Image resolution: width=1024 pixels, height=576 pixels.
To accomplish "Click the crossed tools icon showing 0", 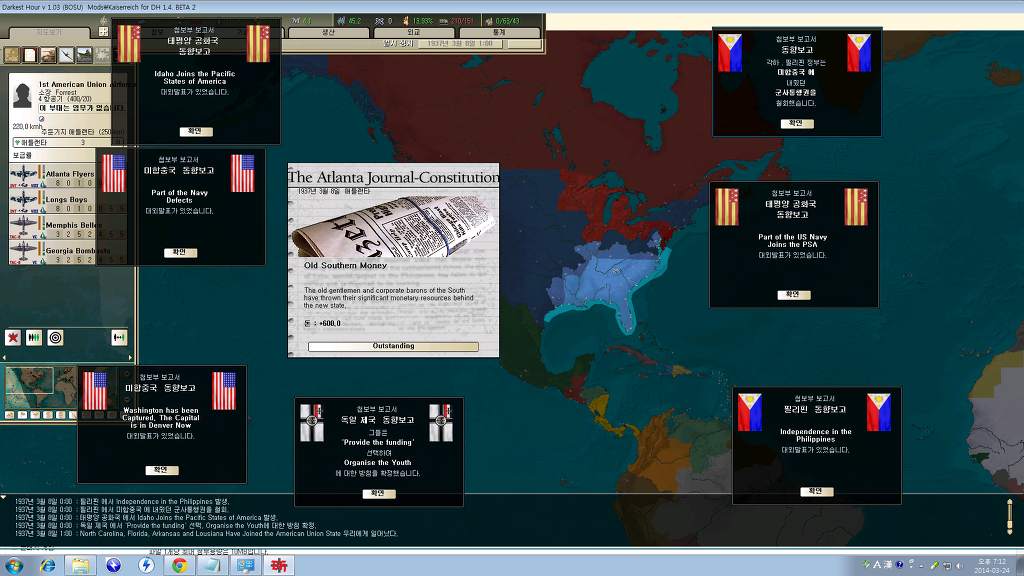I will [x=379, y=21].
